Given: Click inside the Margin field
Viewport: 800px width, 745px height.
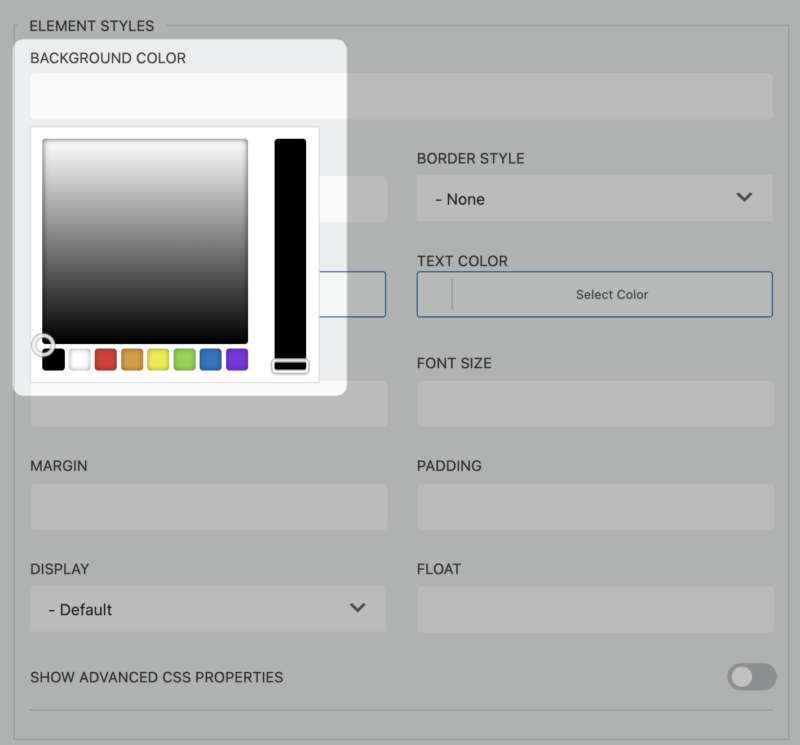Looking at the screenshot, I should 208,507.
